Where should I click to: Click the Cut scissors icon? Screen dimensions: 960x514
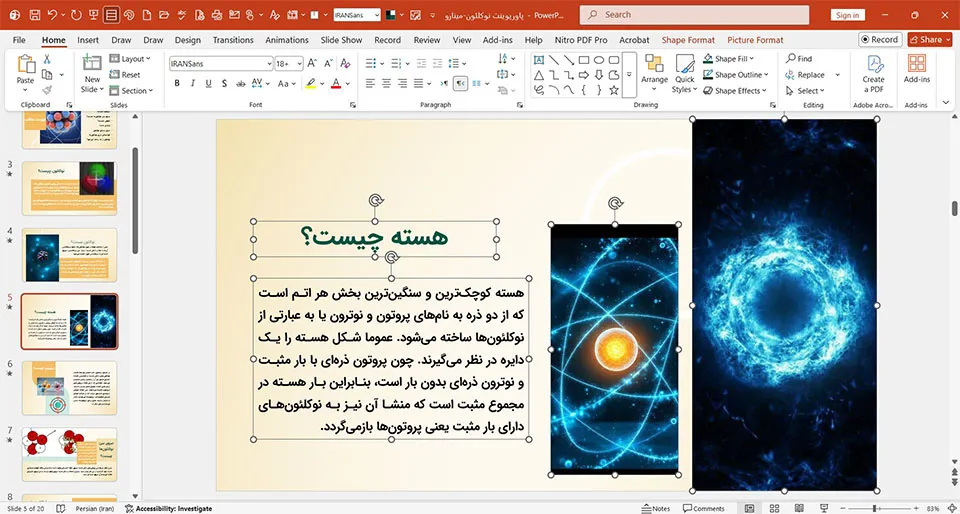click(47, 59)
